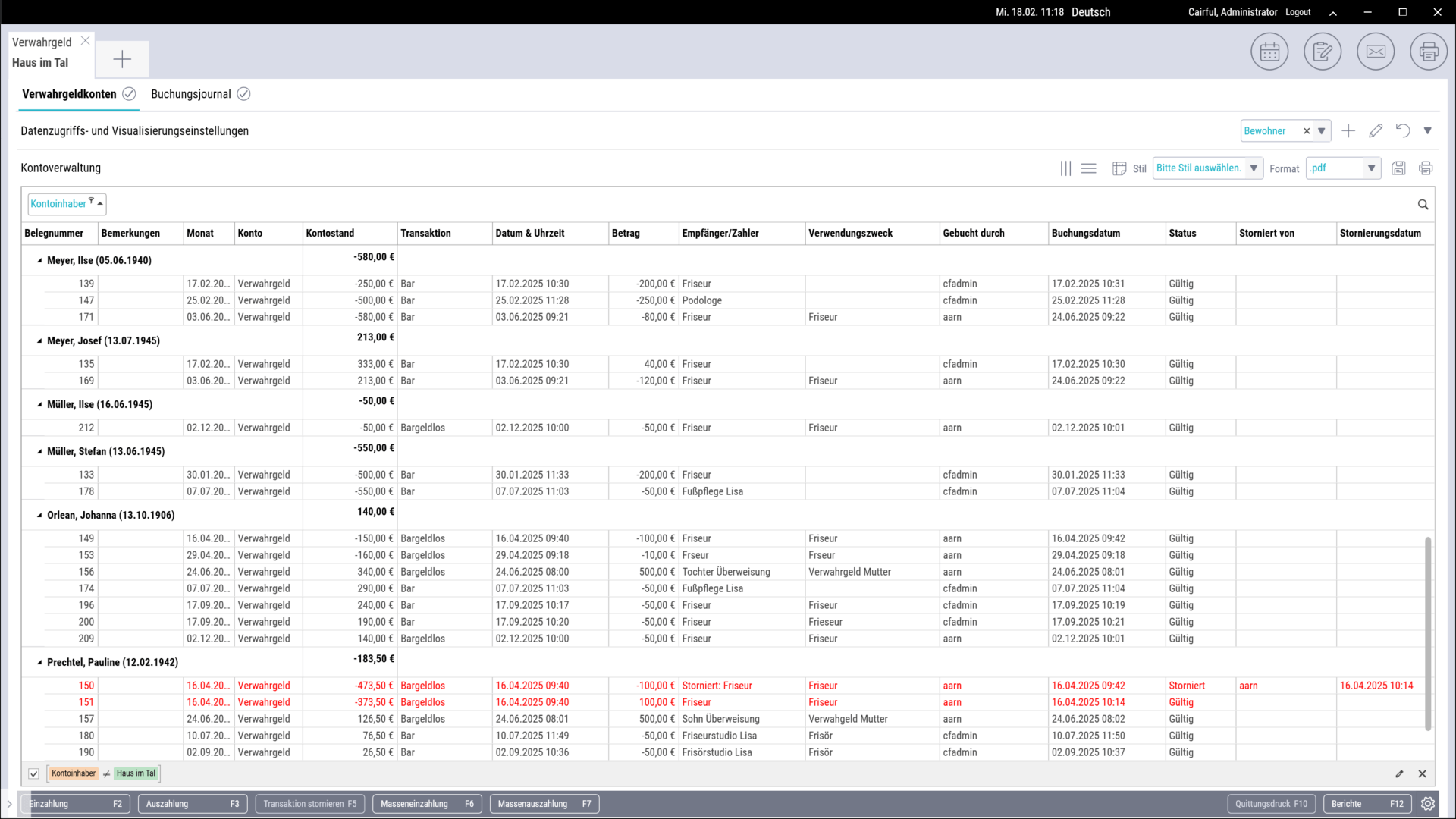
Task: Switch to the Buchungsjournal tab
Action: click(x=190, y=94)
